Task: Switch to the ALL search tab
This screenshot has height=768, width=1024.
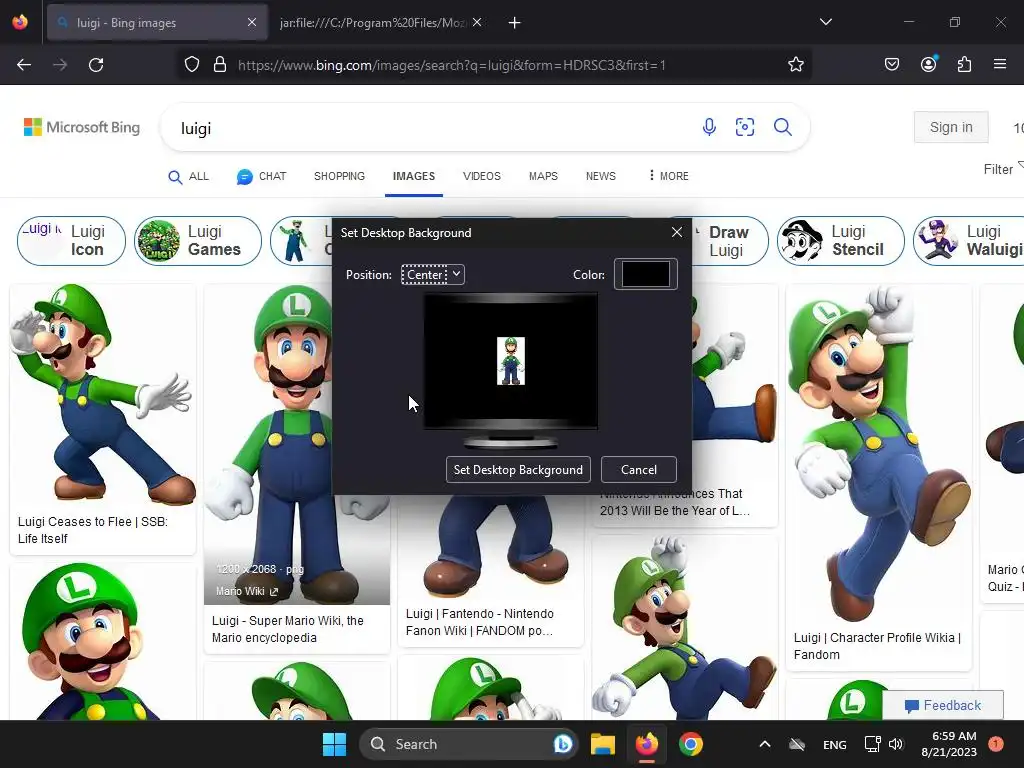Action: [x=189, y=176]
